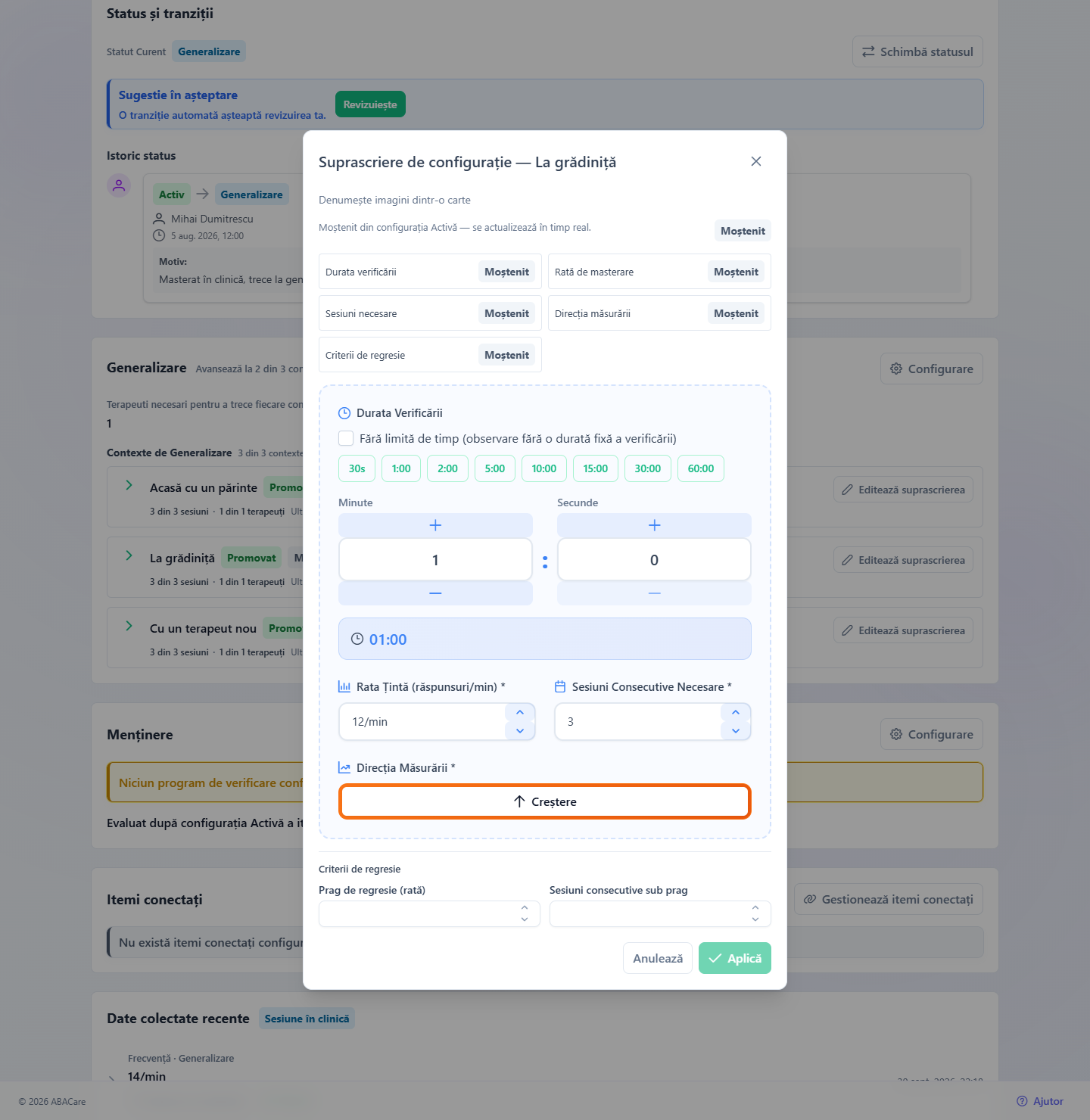Apply the override with Aplică
This screenshot has width=1090, height=1120.
[735, 958]
